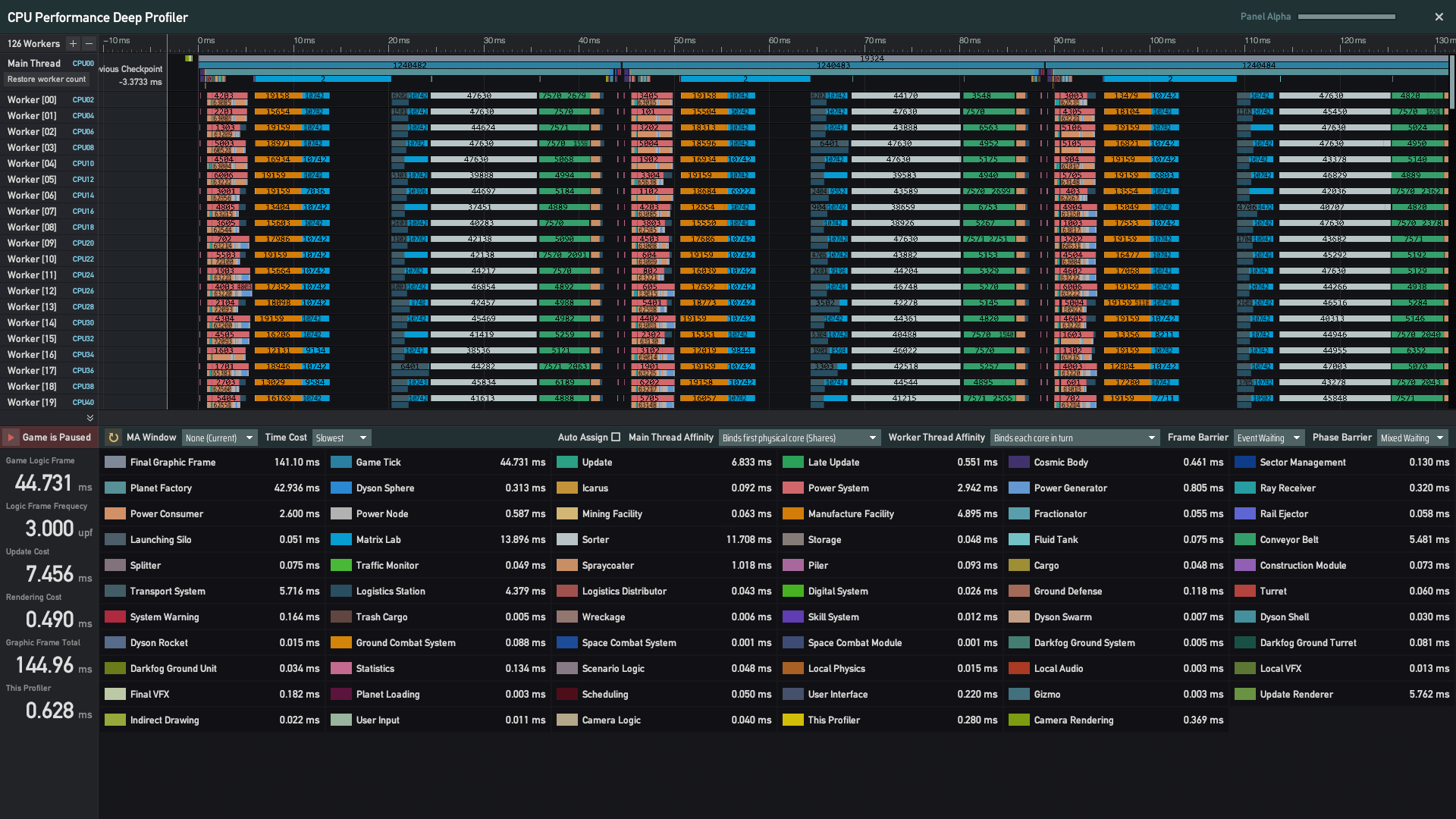Expand worker list with double chevron
Viewport: 1456px width, 819px height.
pos(90,418)
